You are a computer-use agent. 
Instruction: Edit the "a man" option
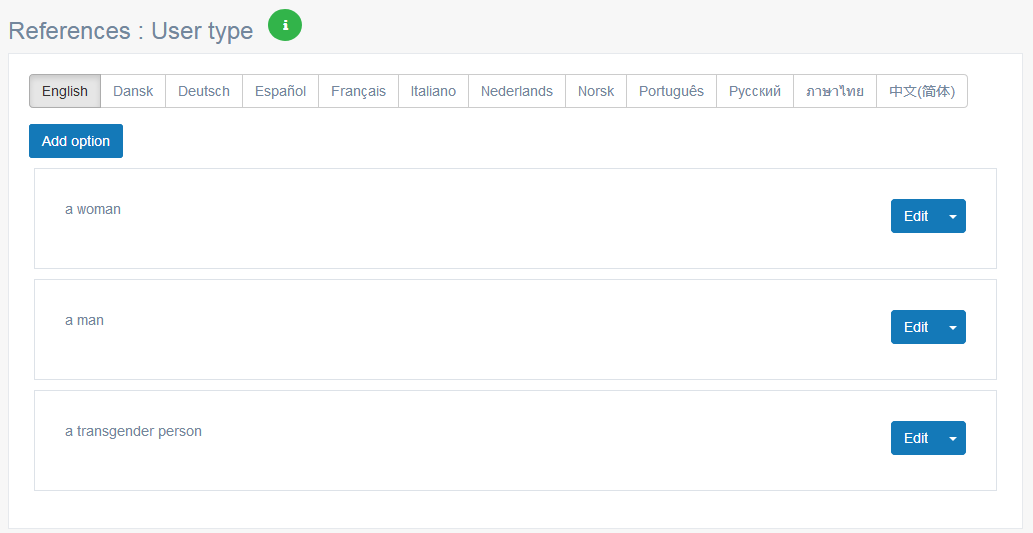pos(916,327)
